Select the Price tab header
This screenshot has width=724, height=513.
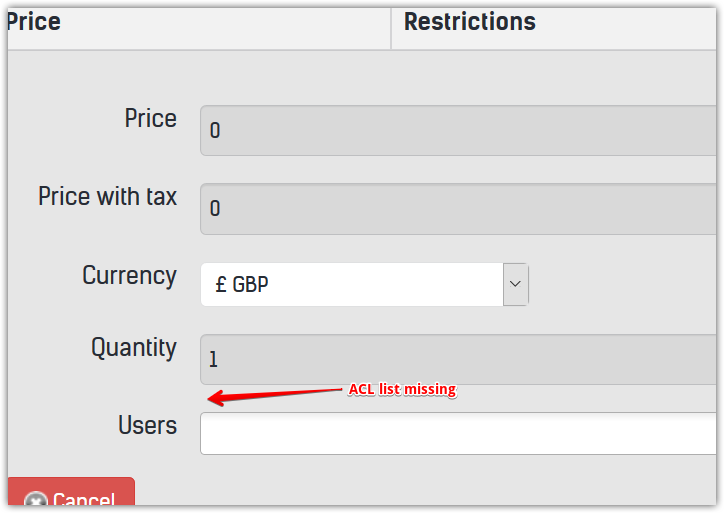[34, 22]
